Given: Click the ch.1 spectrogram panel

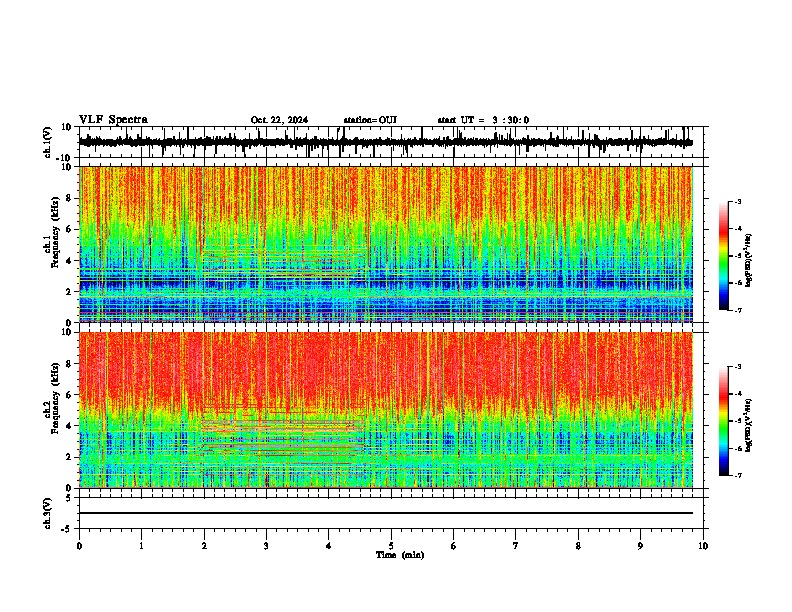Looking at the screenshot, I should [386, 244].
